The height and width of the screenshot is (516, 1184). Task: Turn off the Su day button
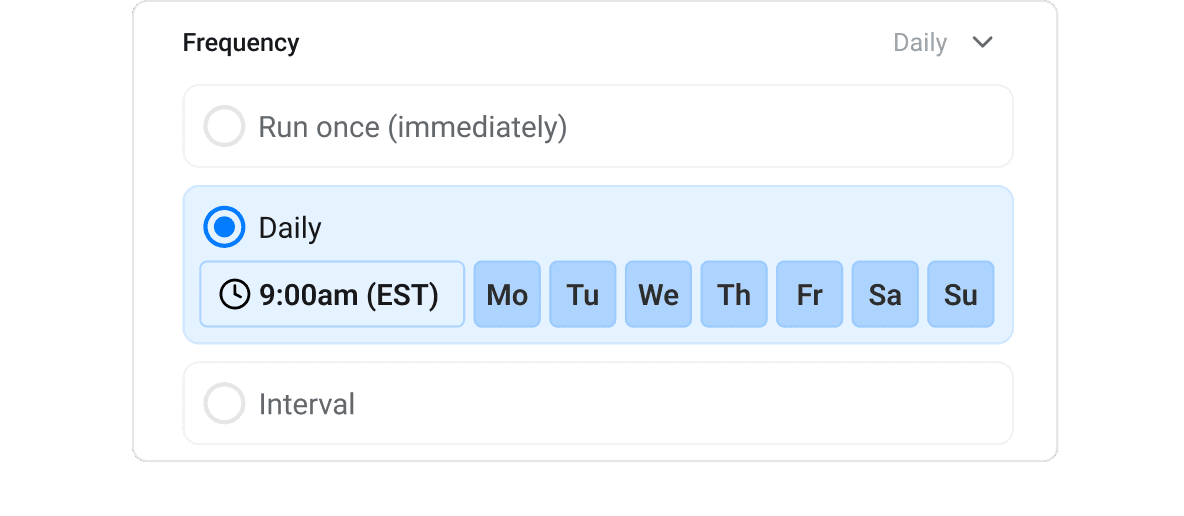(961, 295)
